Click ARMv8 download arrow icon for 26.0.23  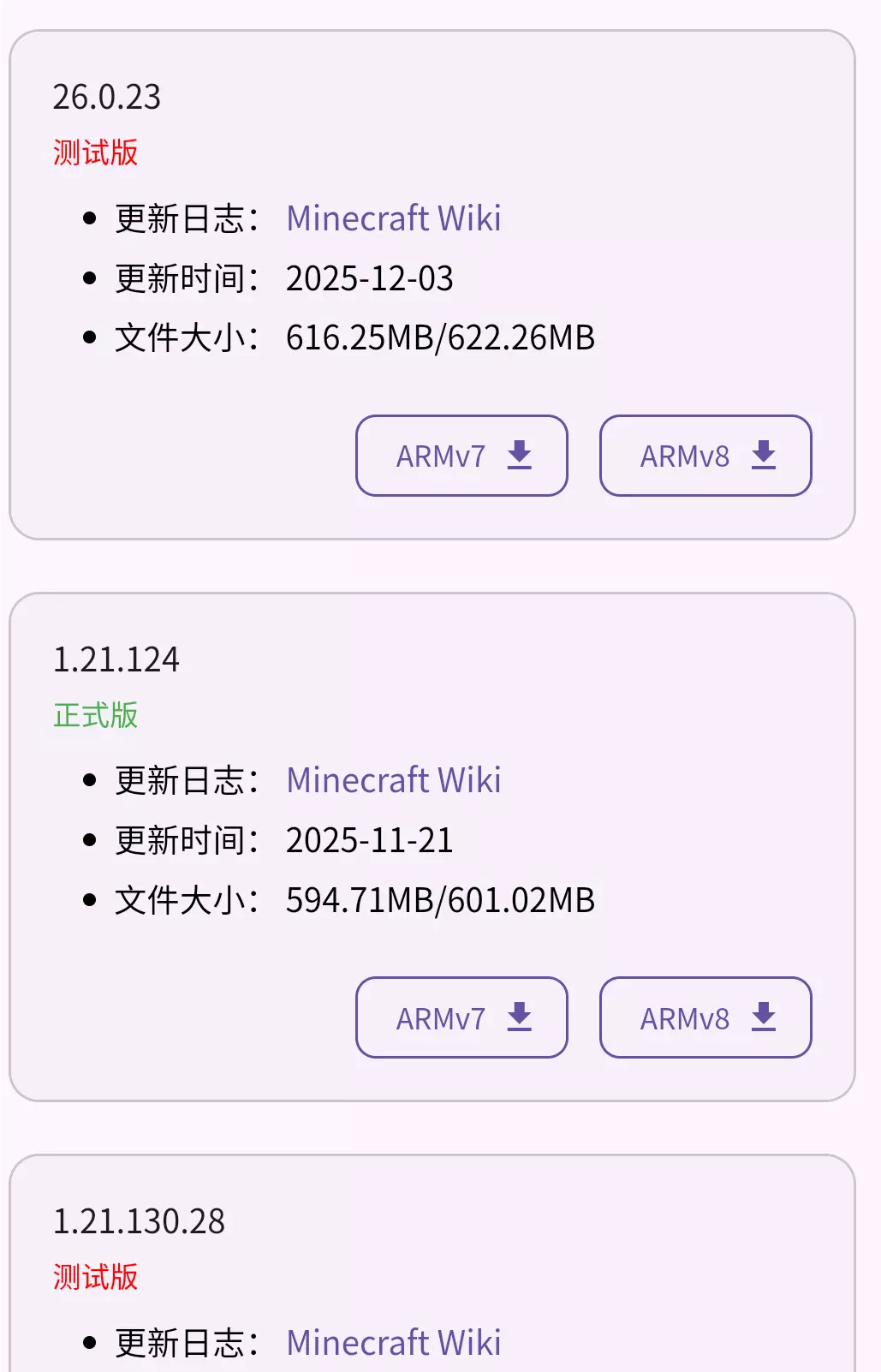pos(764,455)
